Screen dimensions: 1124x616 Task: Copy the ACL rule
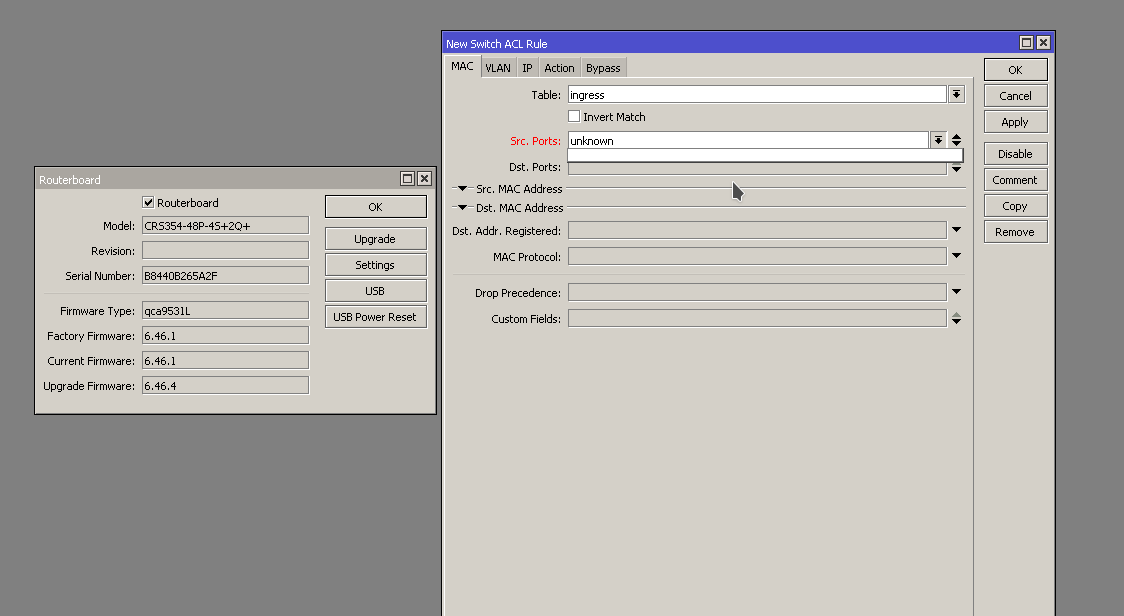click(1016, 206)
